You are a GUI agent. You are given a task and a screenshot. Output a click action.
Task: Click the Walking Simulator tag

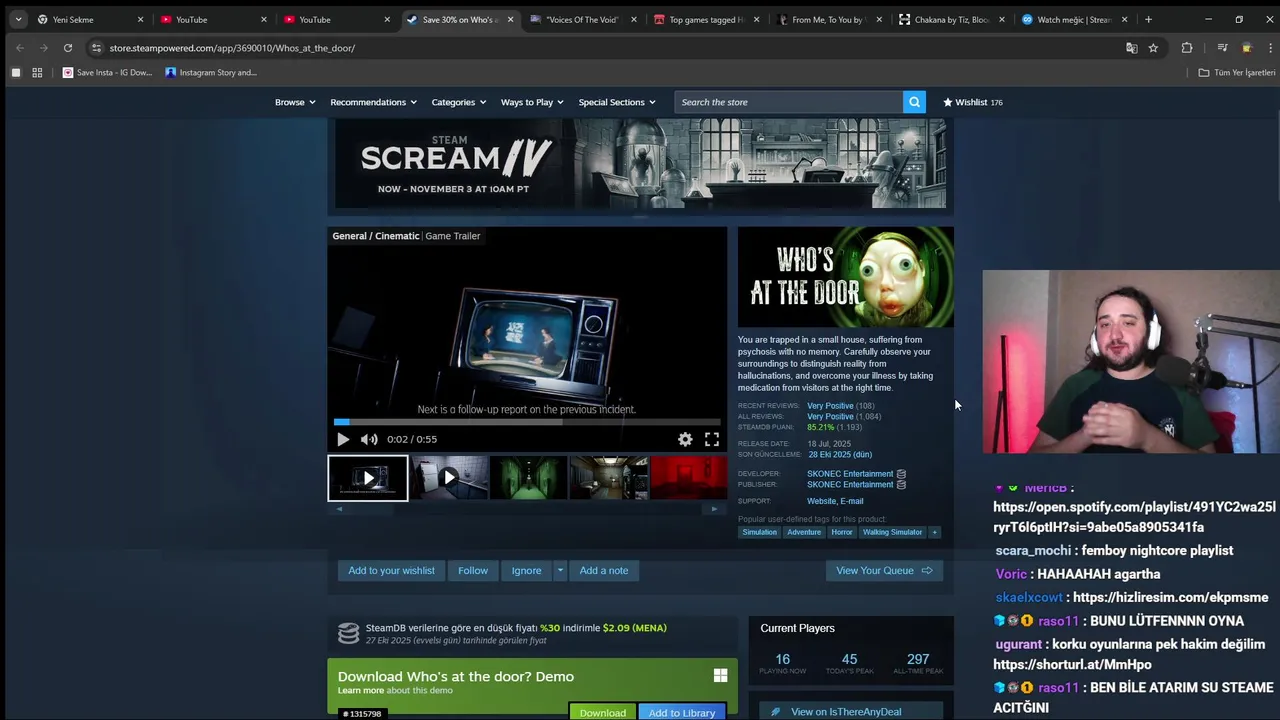(892, 532)
